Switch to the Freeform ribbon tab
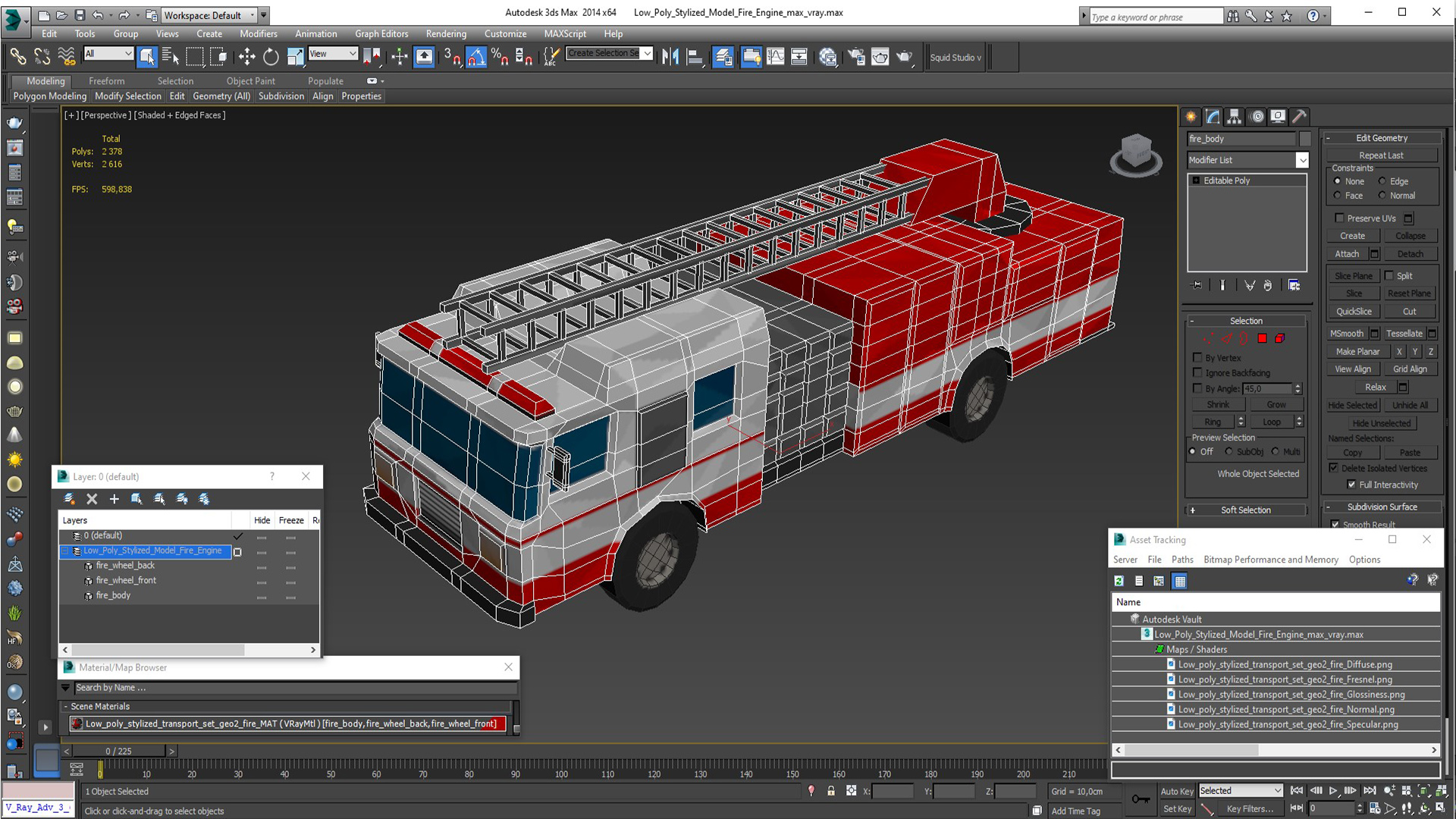The width and height of the screenshot is (1456, 819). [106, 81]
